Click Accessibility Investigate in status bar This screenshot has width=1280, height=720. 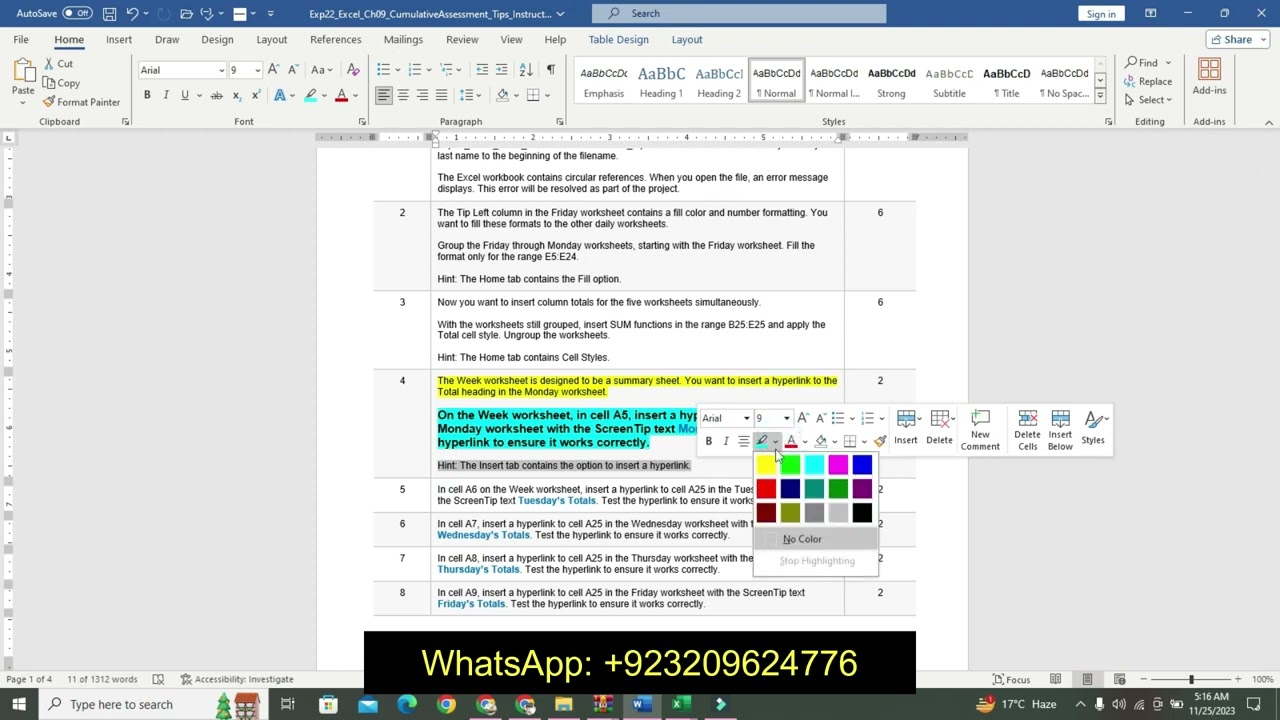click(237, 680)
